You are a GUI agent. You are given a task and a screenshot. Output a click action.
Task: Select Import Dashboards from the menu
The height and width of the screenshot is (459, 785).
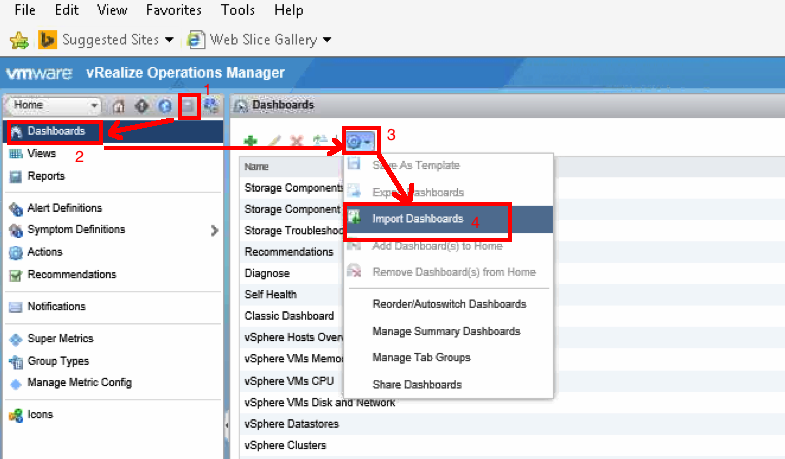pyautogui.click(x=417, y=219)
